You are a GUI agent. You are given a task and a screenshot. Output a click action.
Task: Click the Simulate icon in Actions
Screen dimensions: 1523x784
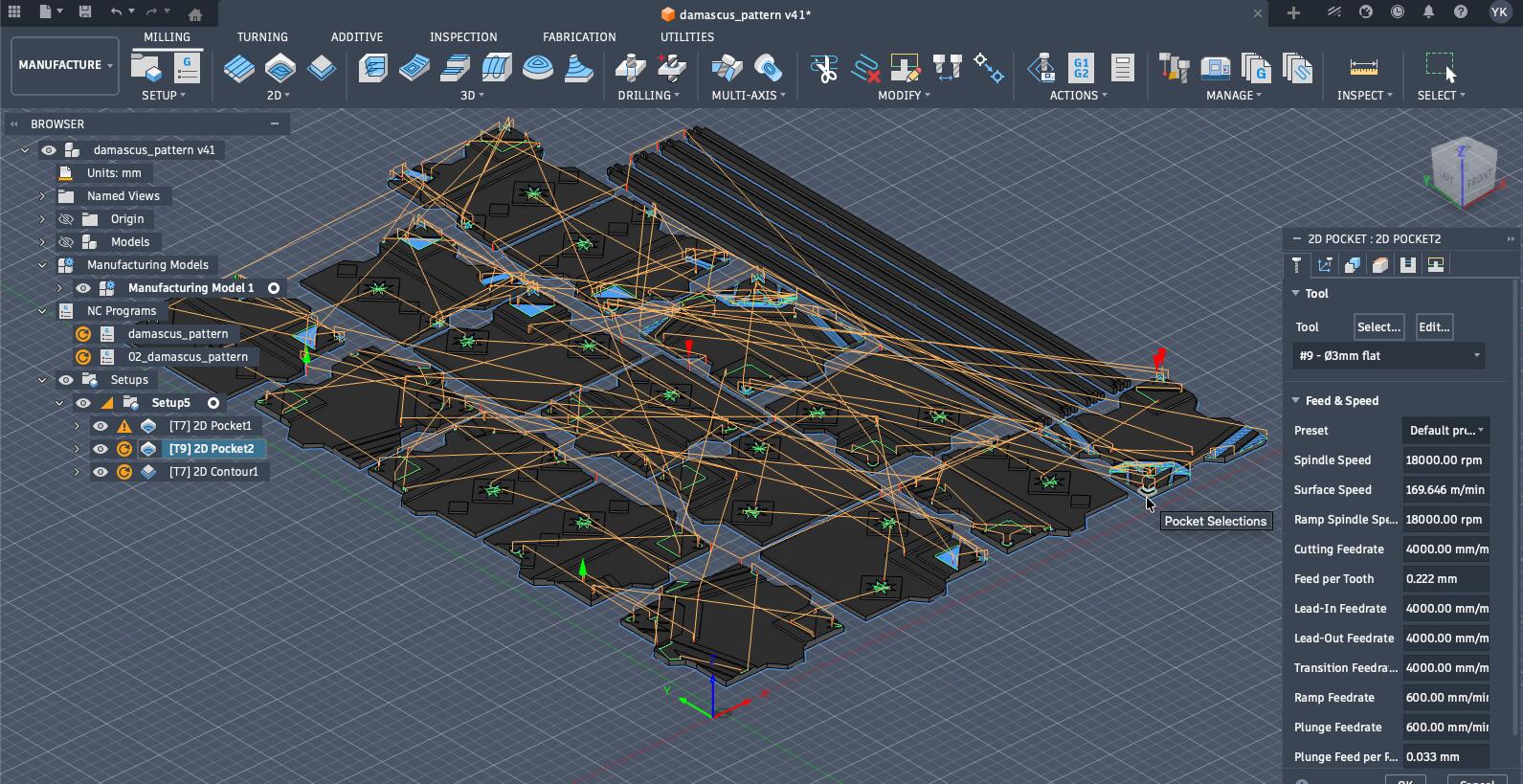(1041, 68)
